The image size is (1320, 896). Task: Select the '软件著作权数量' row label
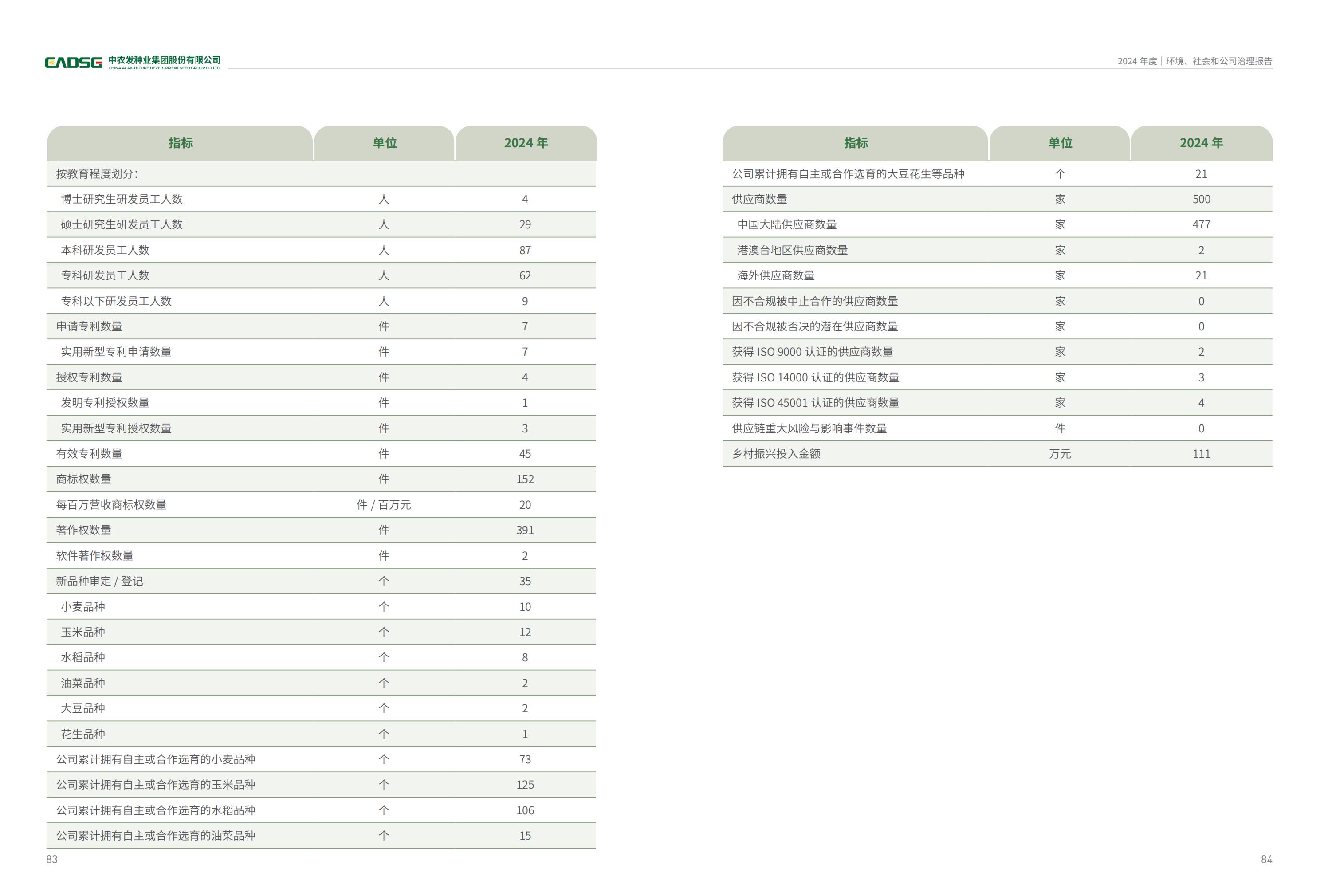(x=94, y=556)
